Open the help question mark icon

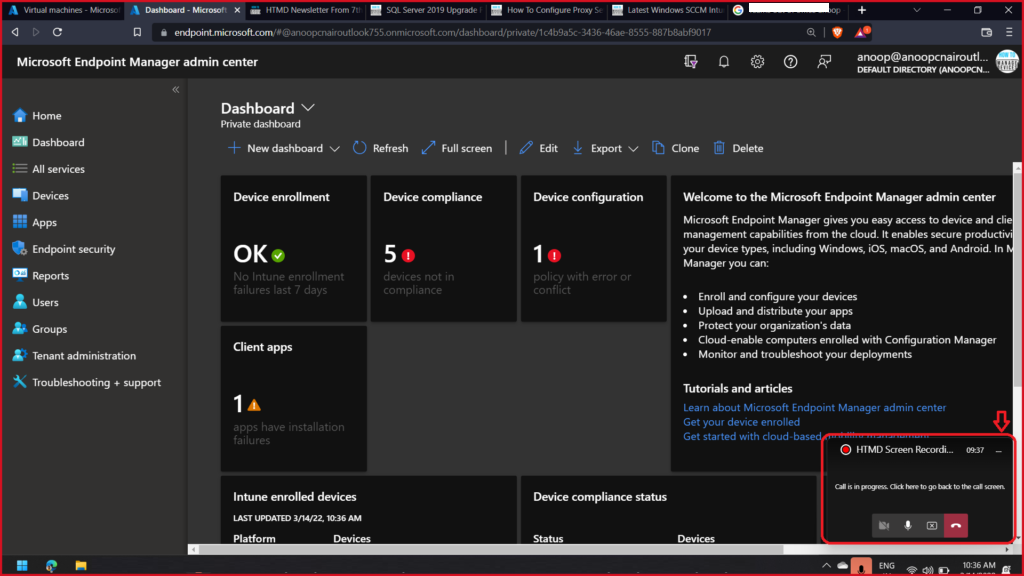[790, 61]
